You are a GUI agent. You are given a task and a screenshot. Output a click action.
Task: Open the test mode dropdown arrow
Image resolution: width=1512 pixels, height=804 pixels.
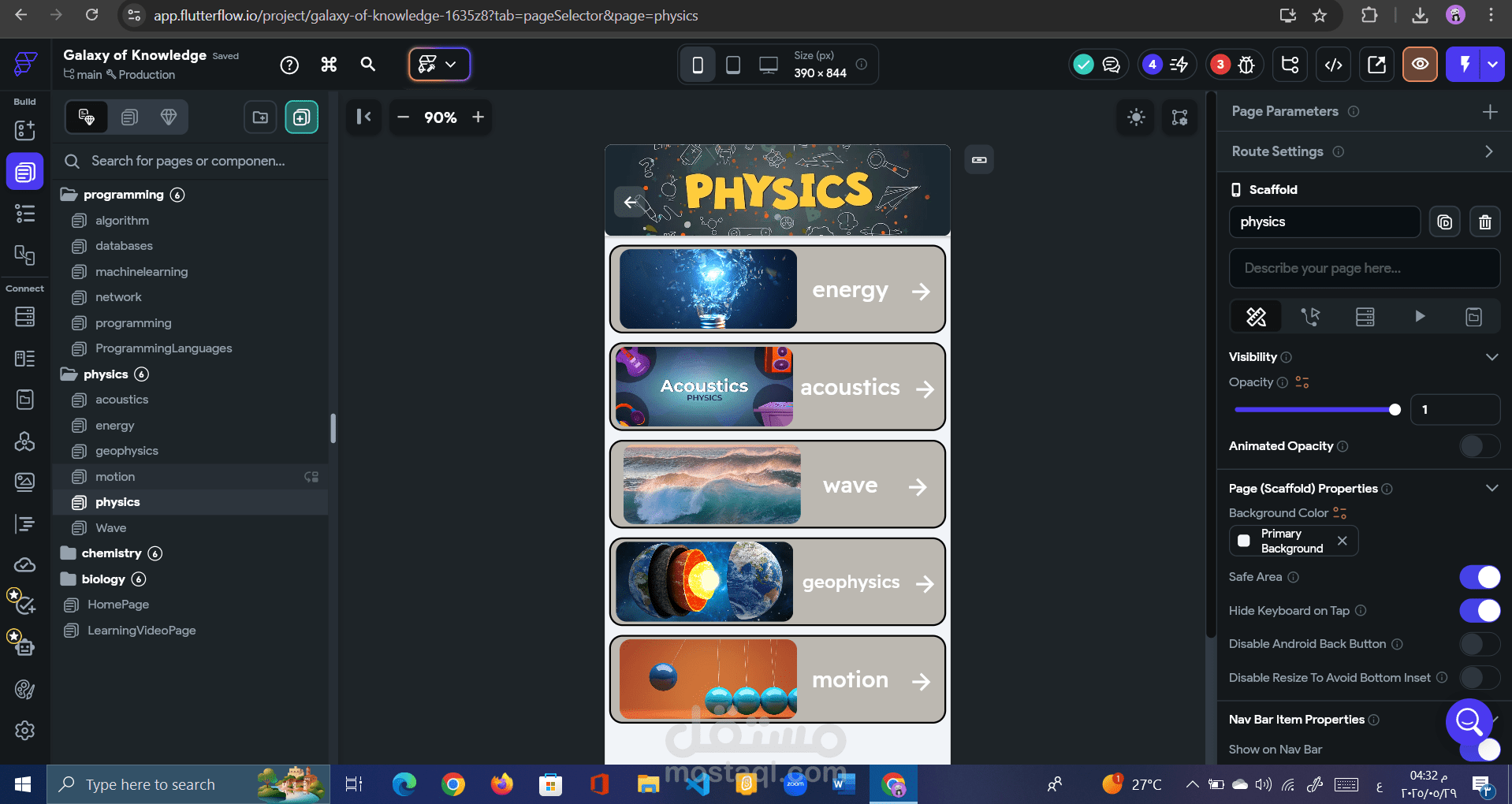coord(1493,65)
